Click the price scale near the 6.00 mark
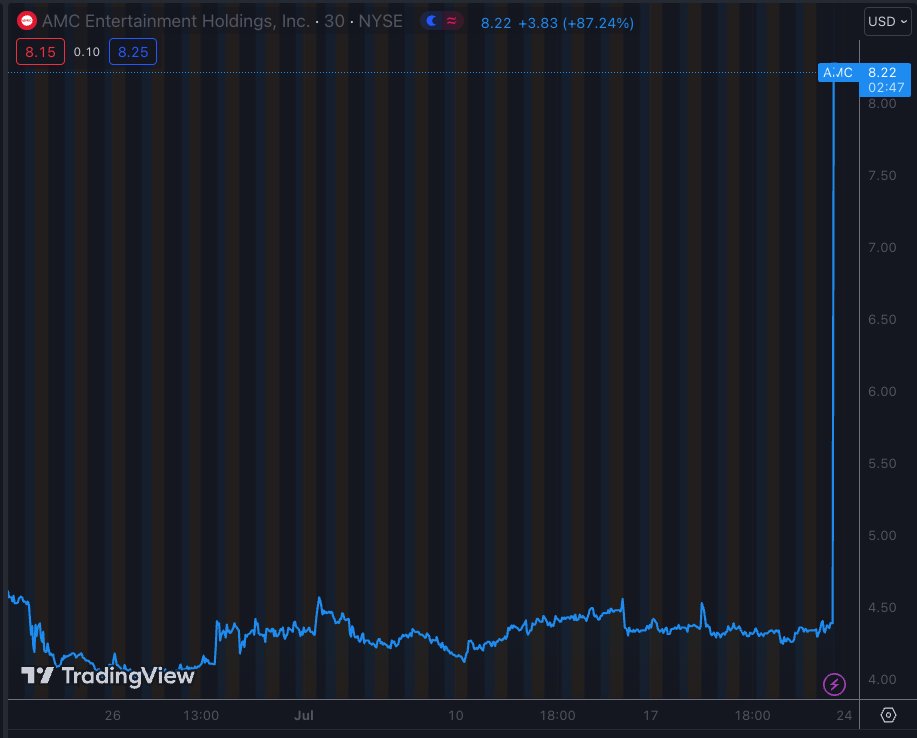Screen dimensions: 917x738 (881, 391)
